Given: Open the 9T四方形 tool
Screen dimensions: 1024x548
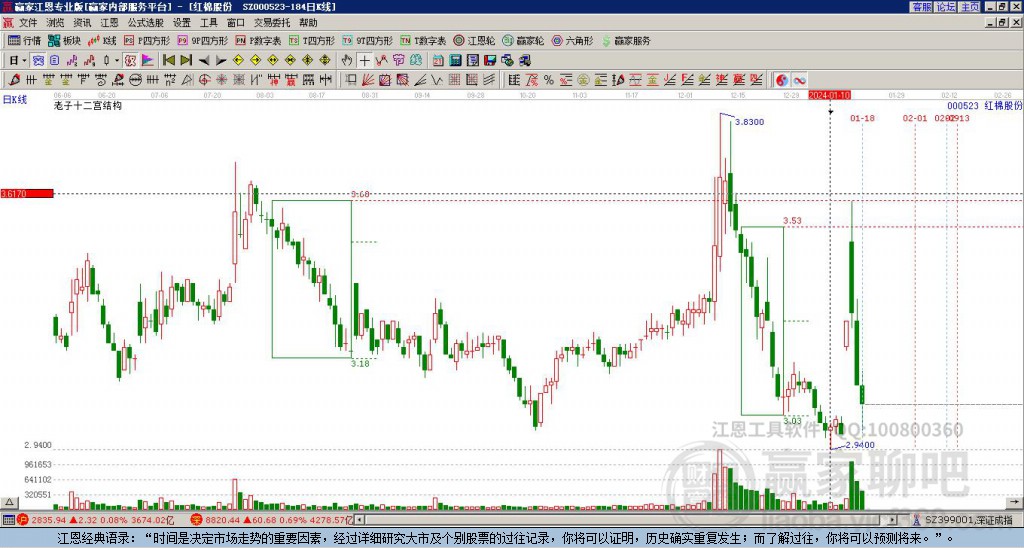Looking at the screenshot, I should pyautogui.click(x=368, y=40).
